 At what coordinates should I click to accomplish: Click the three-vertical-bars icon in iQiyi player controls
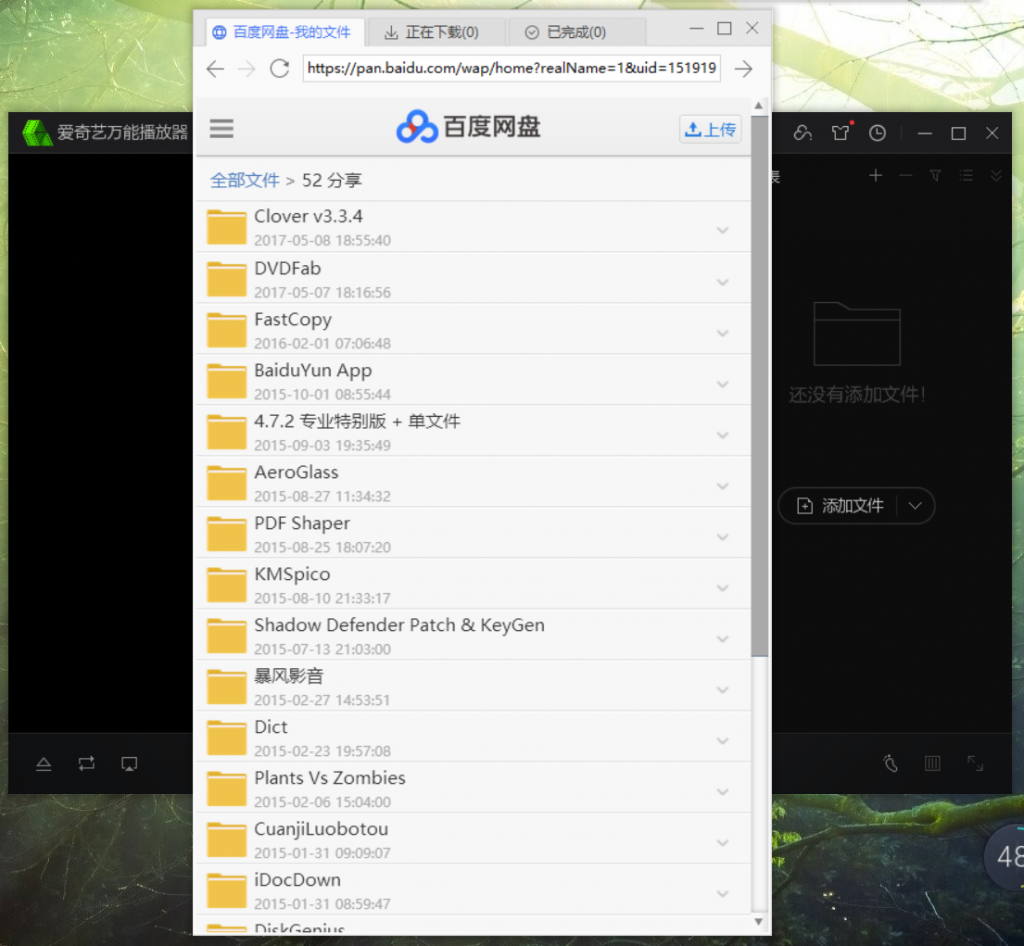point(933,763)
